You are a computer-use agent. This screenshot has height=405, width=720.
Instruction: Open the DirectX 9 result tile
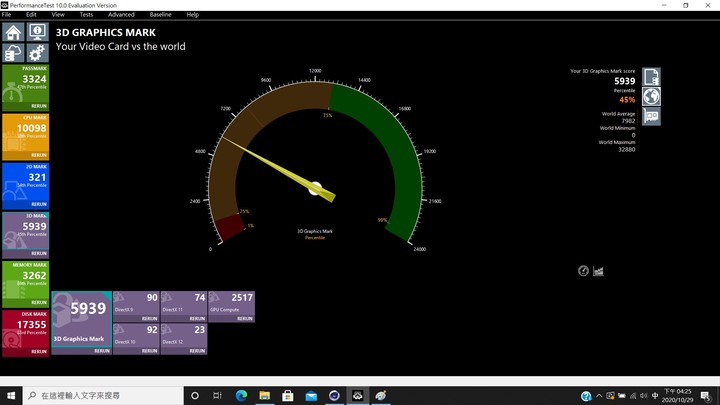136,306
